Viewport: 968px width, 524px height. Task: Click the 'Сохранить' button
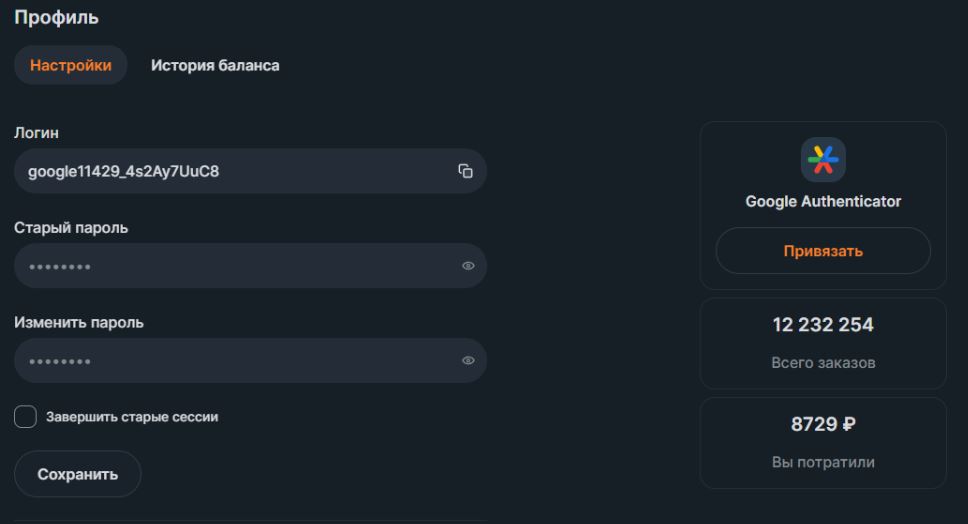coord(78,474)
